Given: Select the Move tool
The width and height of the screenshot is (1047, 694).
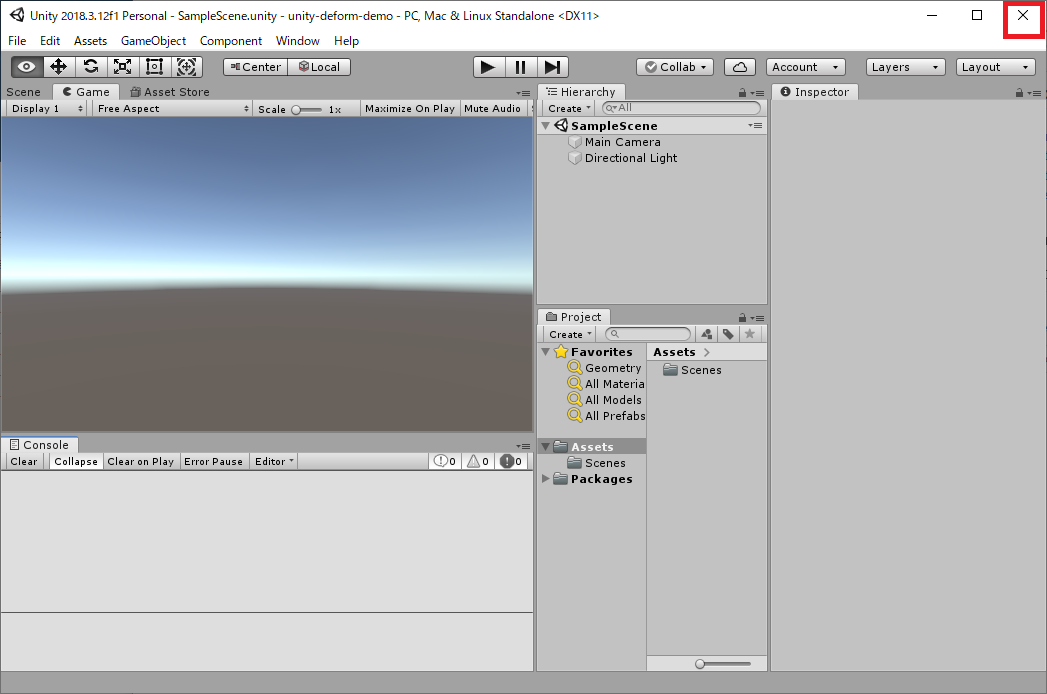Looking at the screenshot, I should [x=58, y=67].
